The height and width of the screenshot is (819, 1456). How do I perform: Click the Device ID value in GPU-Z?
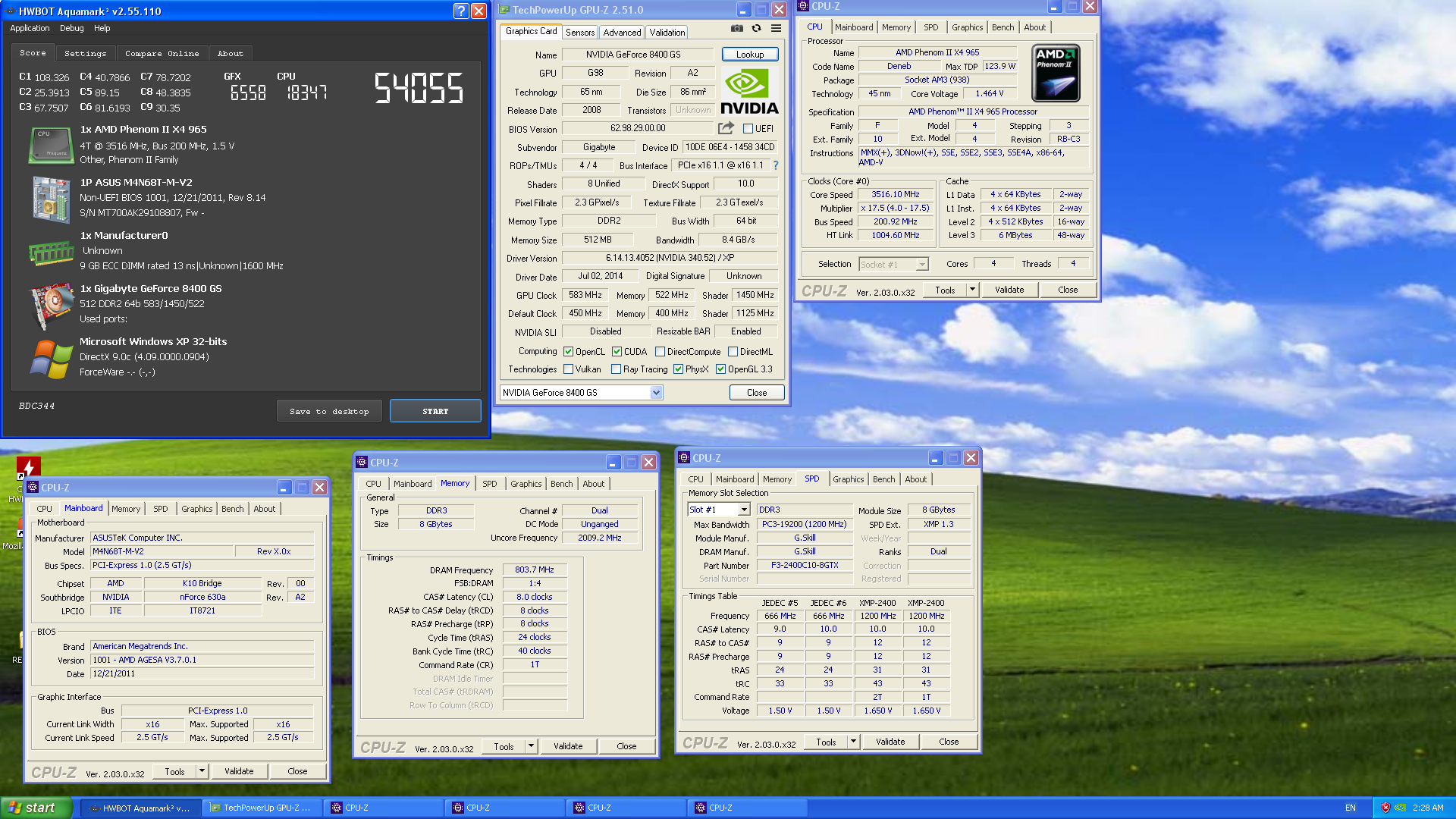click(730, 147)
